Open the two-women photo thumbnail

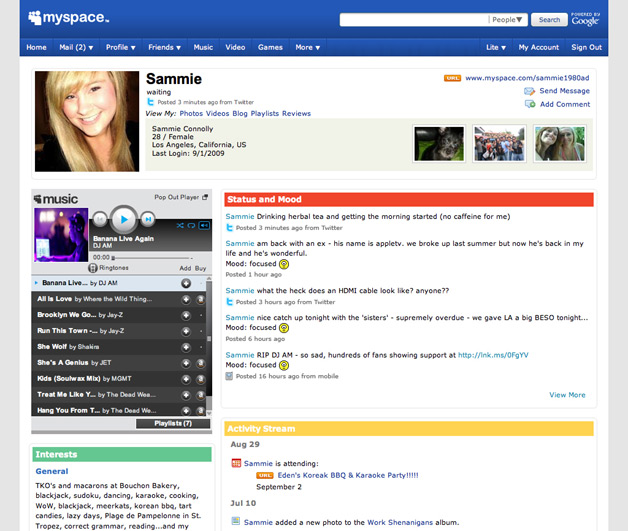coord(560,144)
